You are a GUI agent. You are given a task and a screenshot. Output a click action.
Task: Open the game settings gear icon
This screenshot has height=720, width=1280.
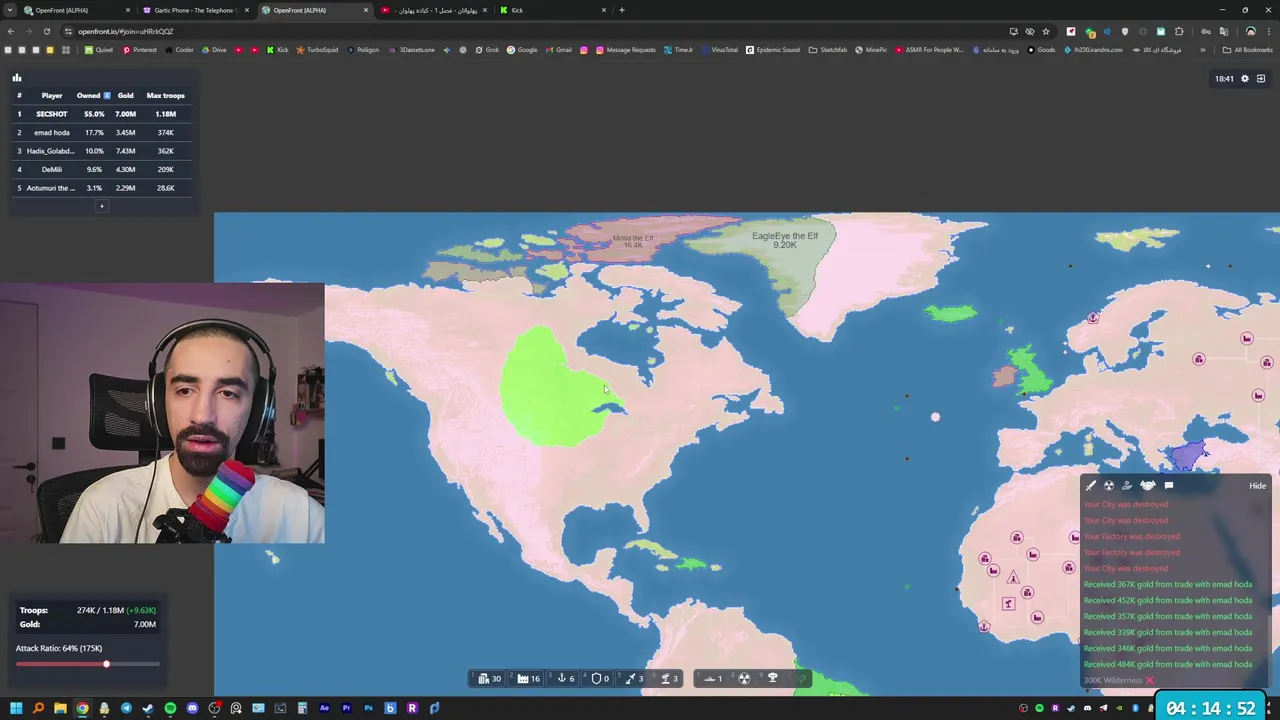click(1245, 79)
